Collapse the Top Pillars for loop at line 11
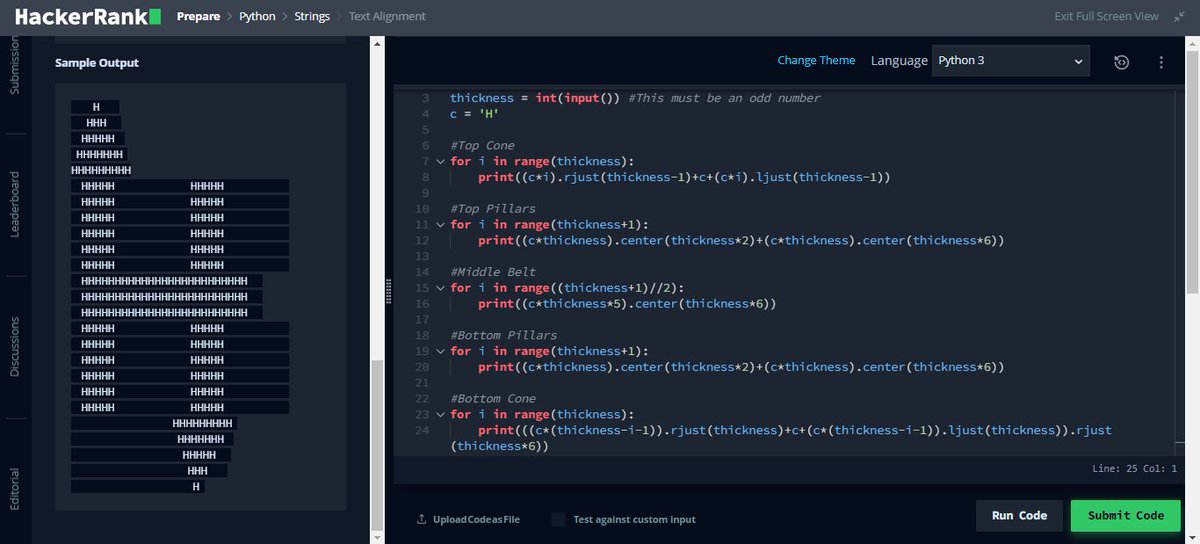 click(439, 224)
